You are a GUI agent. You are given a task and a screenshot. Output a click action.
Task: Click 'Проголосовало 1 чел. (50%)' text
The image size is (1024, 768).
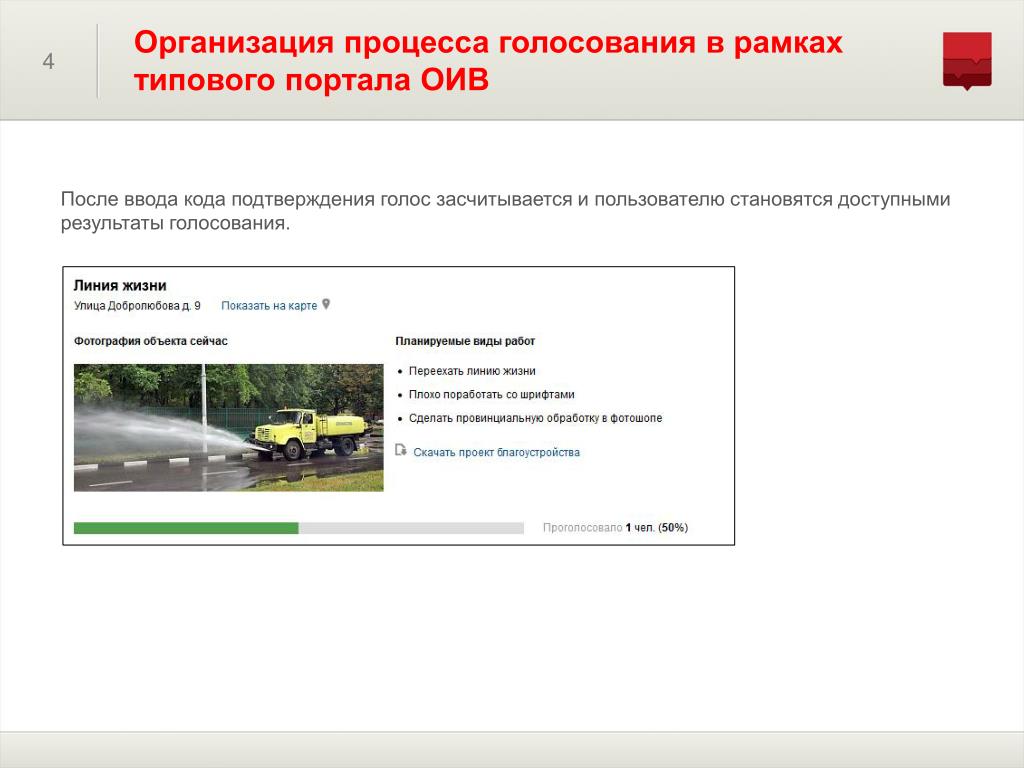[x=615, y=528]
